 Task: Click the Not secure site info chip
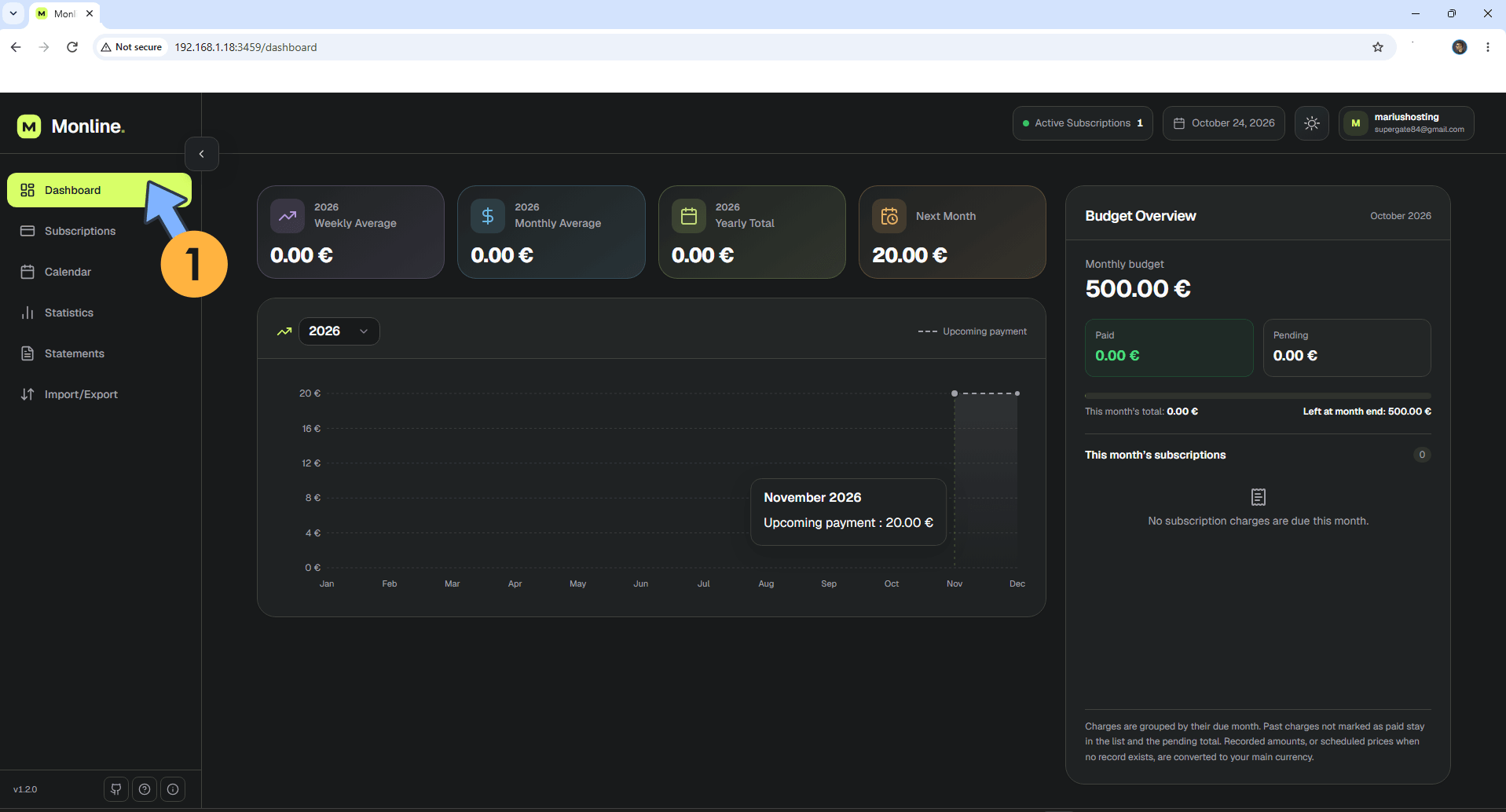pos(131,47)
